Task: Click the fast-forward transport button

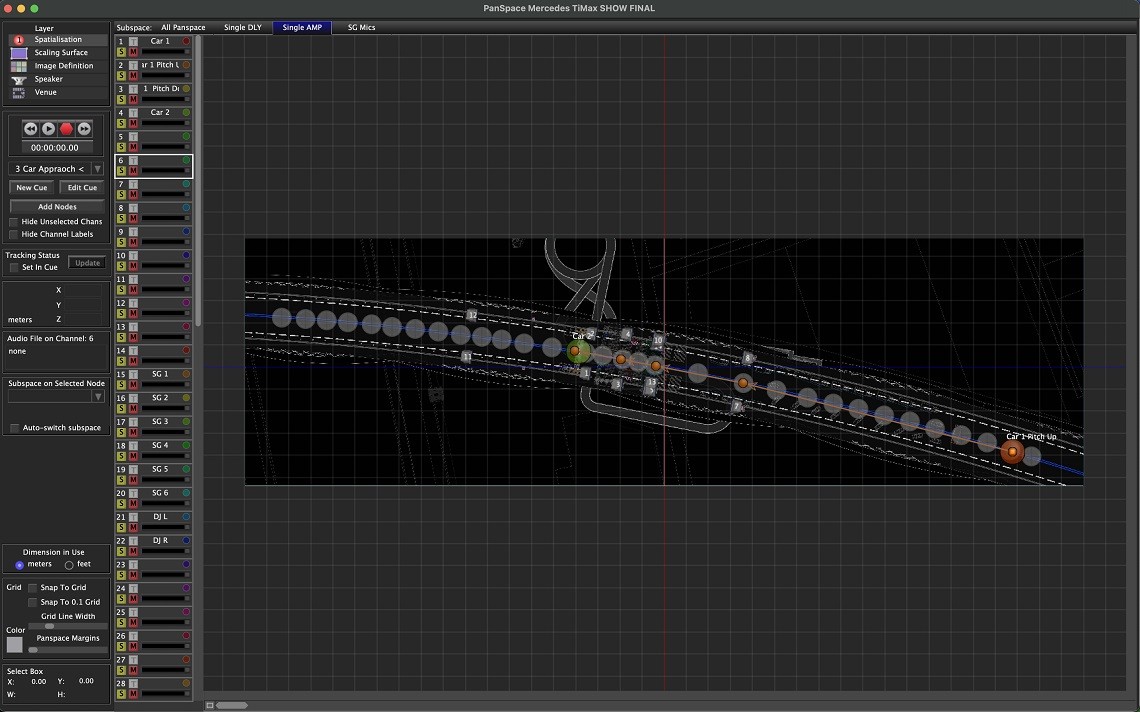Action: coord(84,129)
